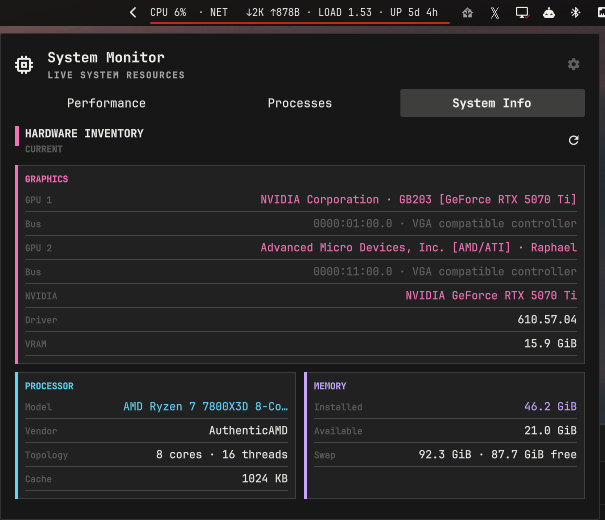
Task: Click the NVIDIA GeForce RTX 5070 Ti value
Action: pos(491,295)
